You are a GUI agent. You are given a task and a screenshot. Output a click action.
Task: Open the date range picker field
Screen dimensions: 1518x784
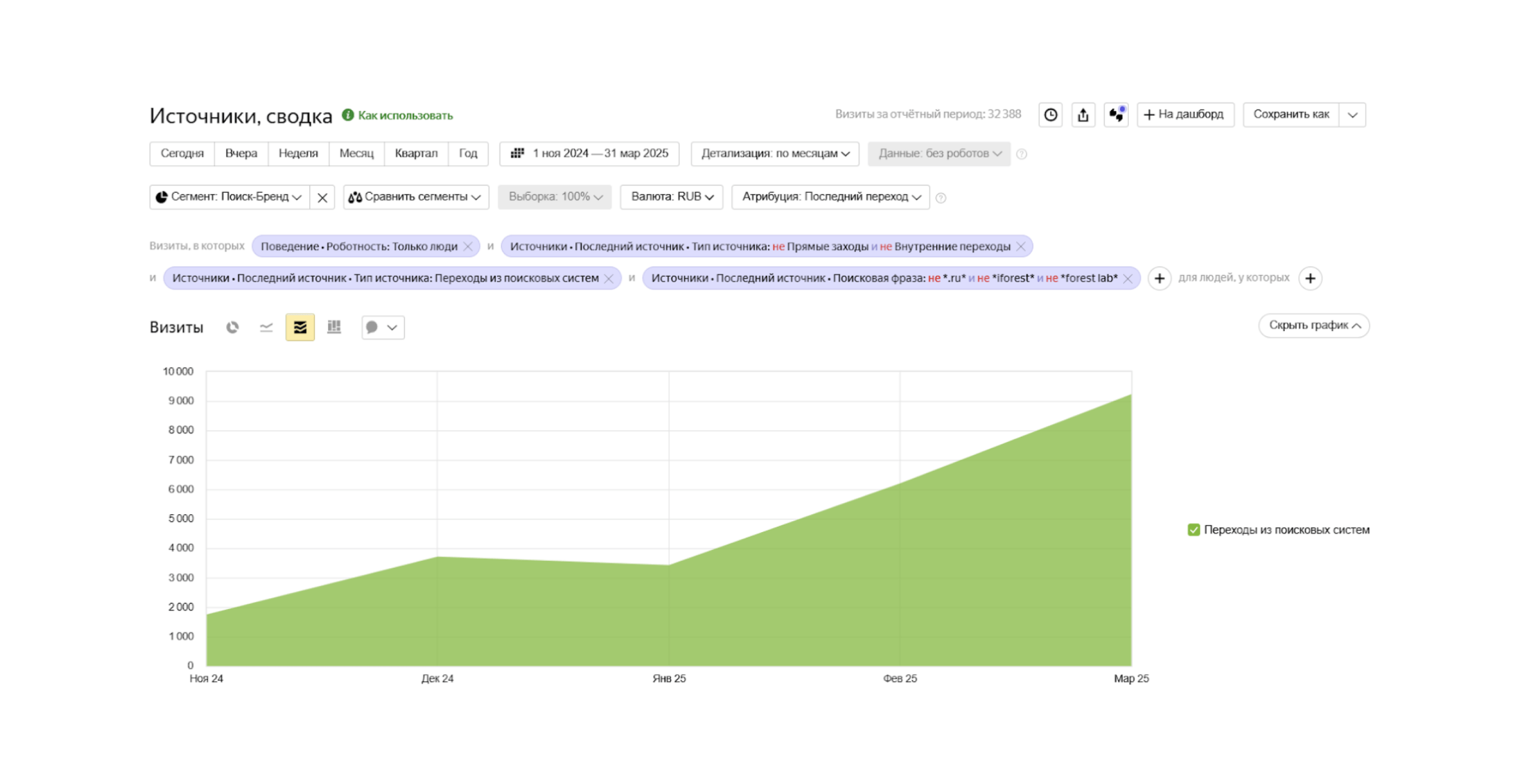click(590, 154)
